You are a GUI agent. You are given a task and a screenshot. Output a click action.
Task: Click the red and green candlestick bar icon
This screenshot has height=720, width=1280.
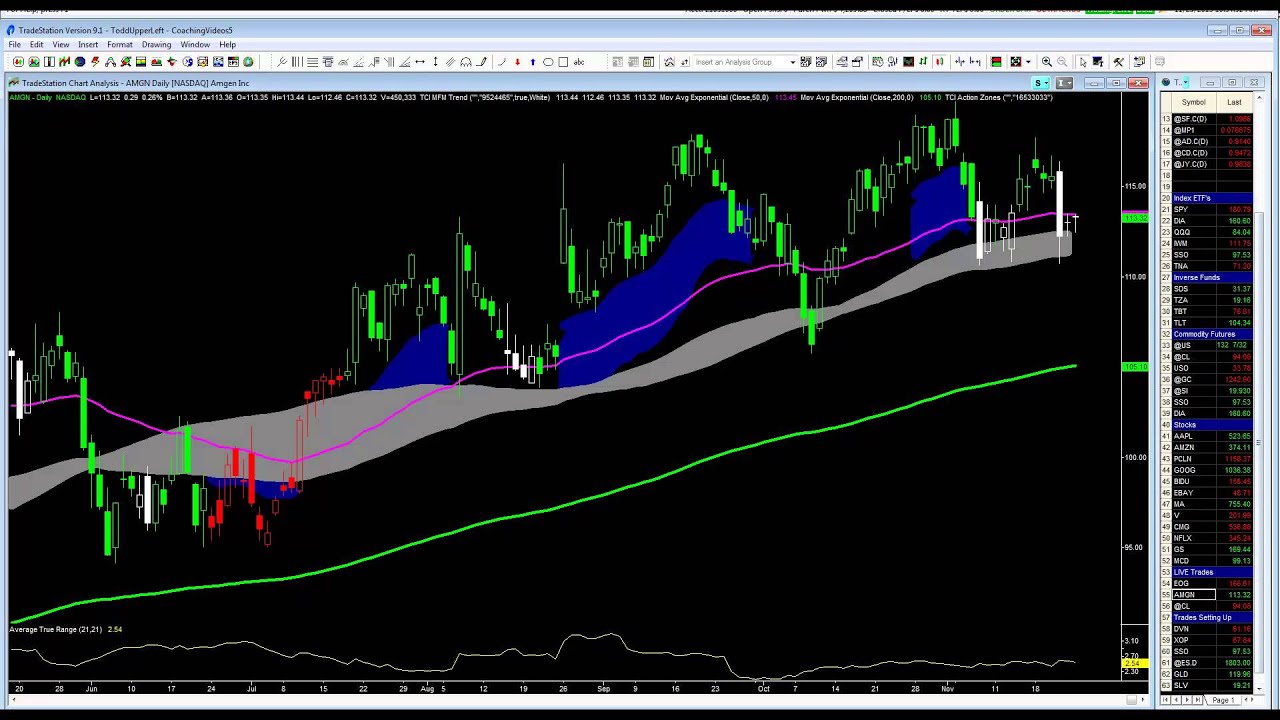940,62
